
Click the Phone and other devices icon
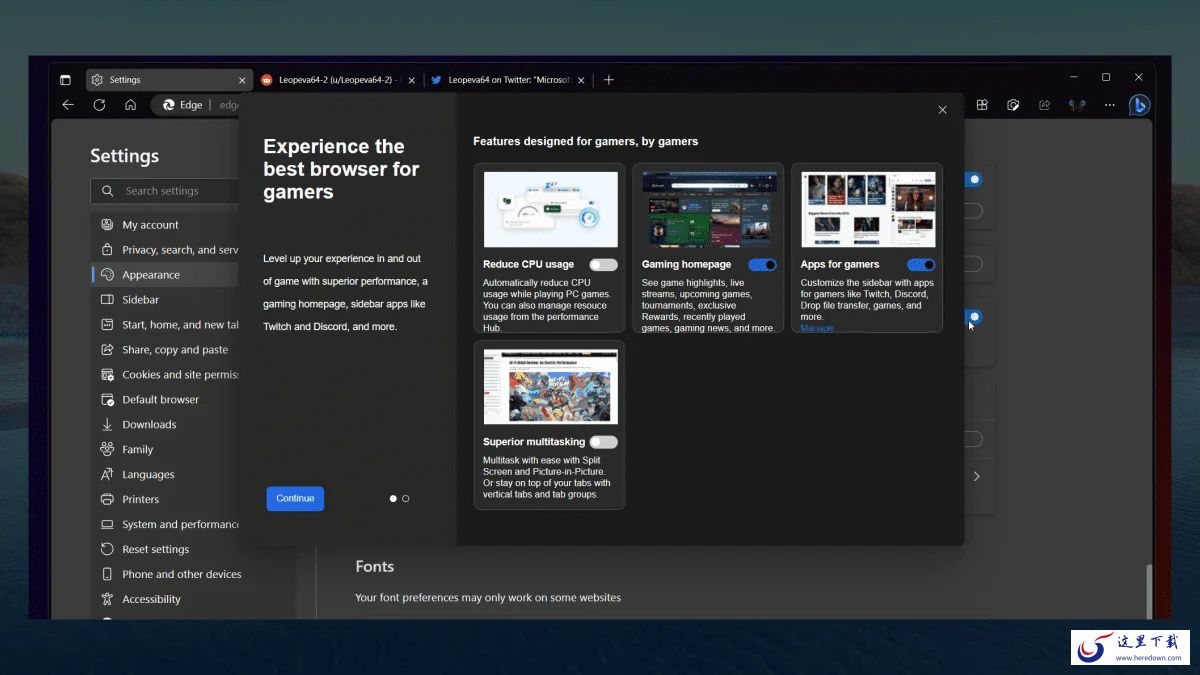click(x=107, y=574)
